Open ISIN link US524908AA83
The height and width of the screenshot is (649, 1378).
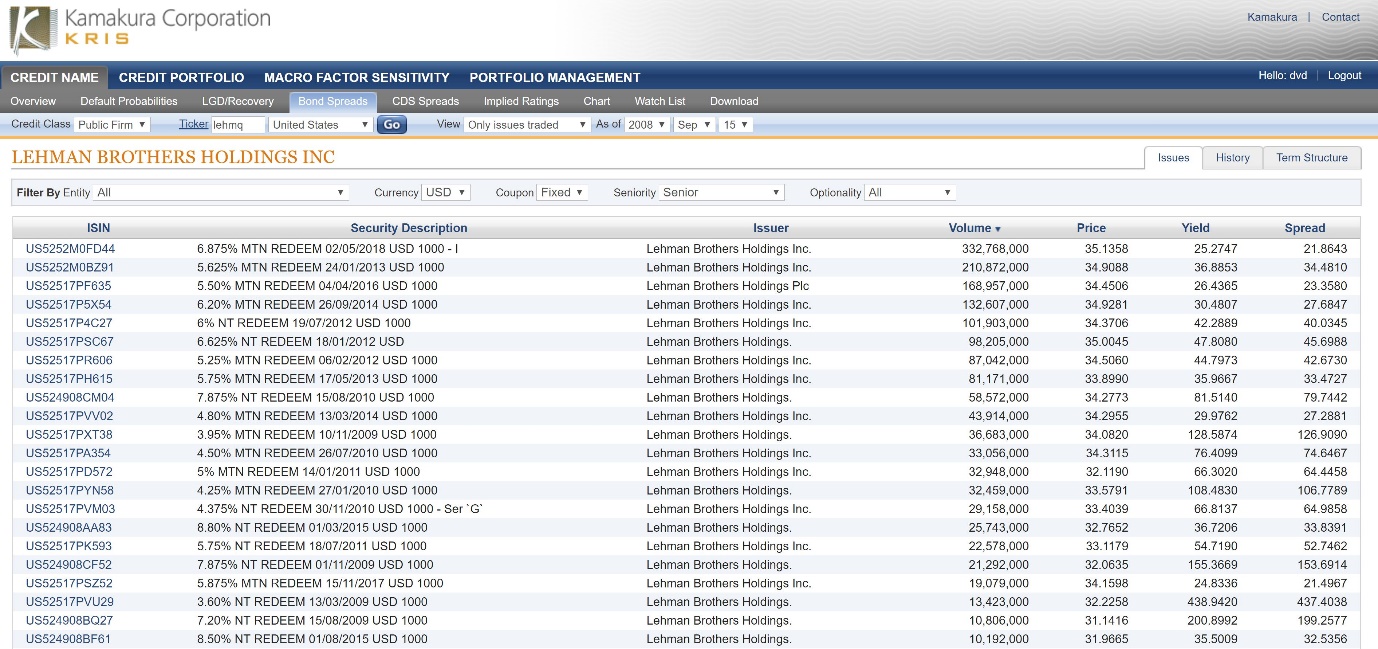(69, 527)
